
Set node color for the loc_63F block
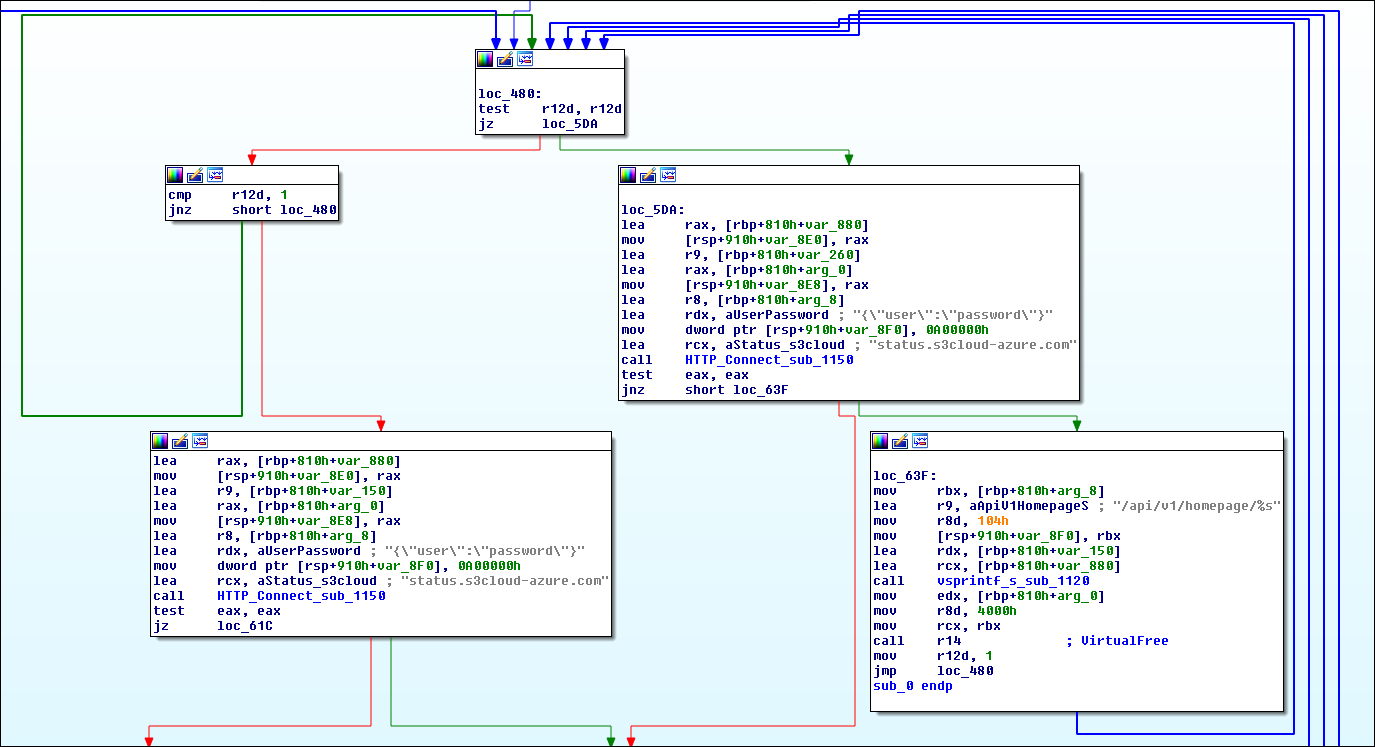click(880, 441)
